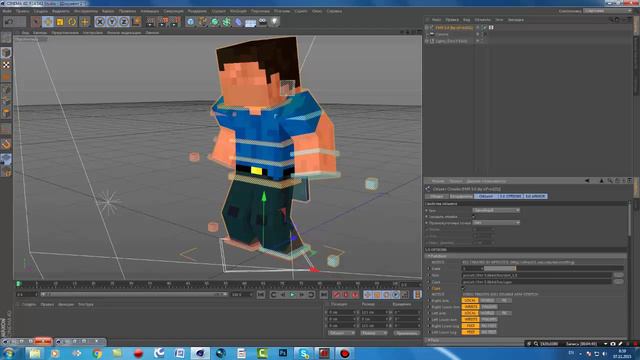
Task: Toggle Z axis lock
Action: pyautogui.click(x=124, y=22)
